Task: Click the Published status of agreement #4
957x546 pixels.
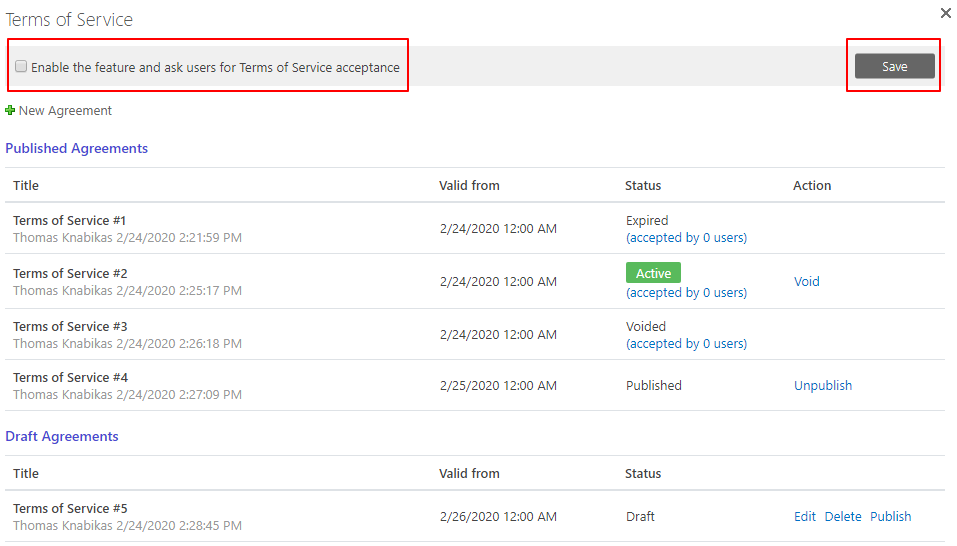Action: [654, 386]
